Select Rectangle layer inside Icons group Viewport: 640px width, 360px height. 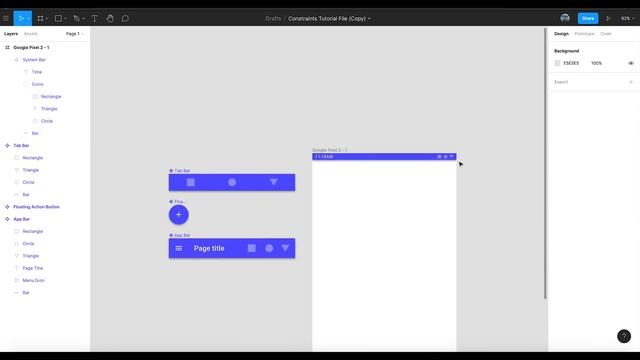(51, 97)
